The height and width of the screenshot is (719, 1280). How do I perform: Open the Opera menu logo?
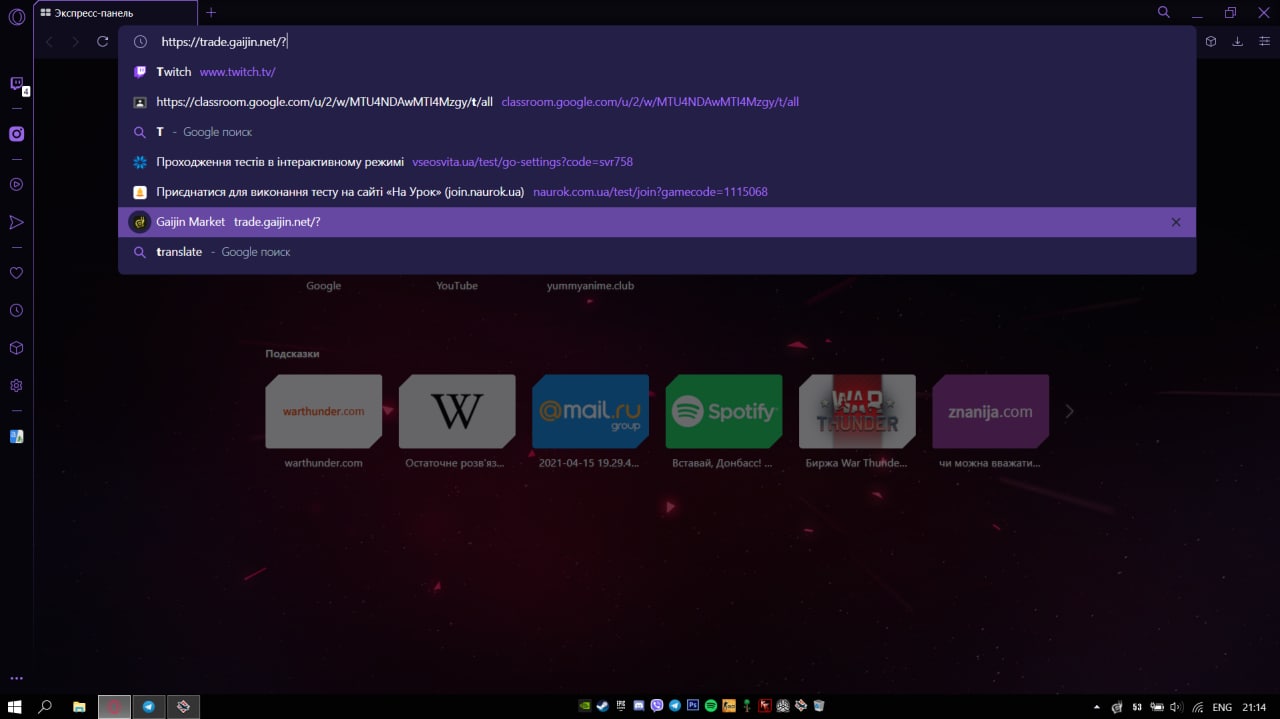click(16, 17)
